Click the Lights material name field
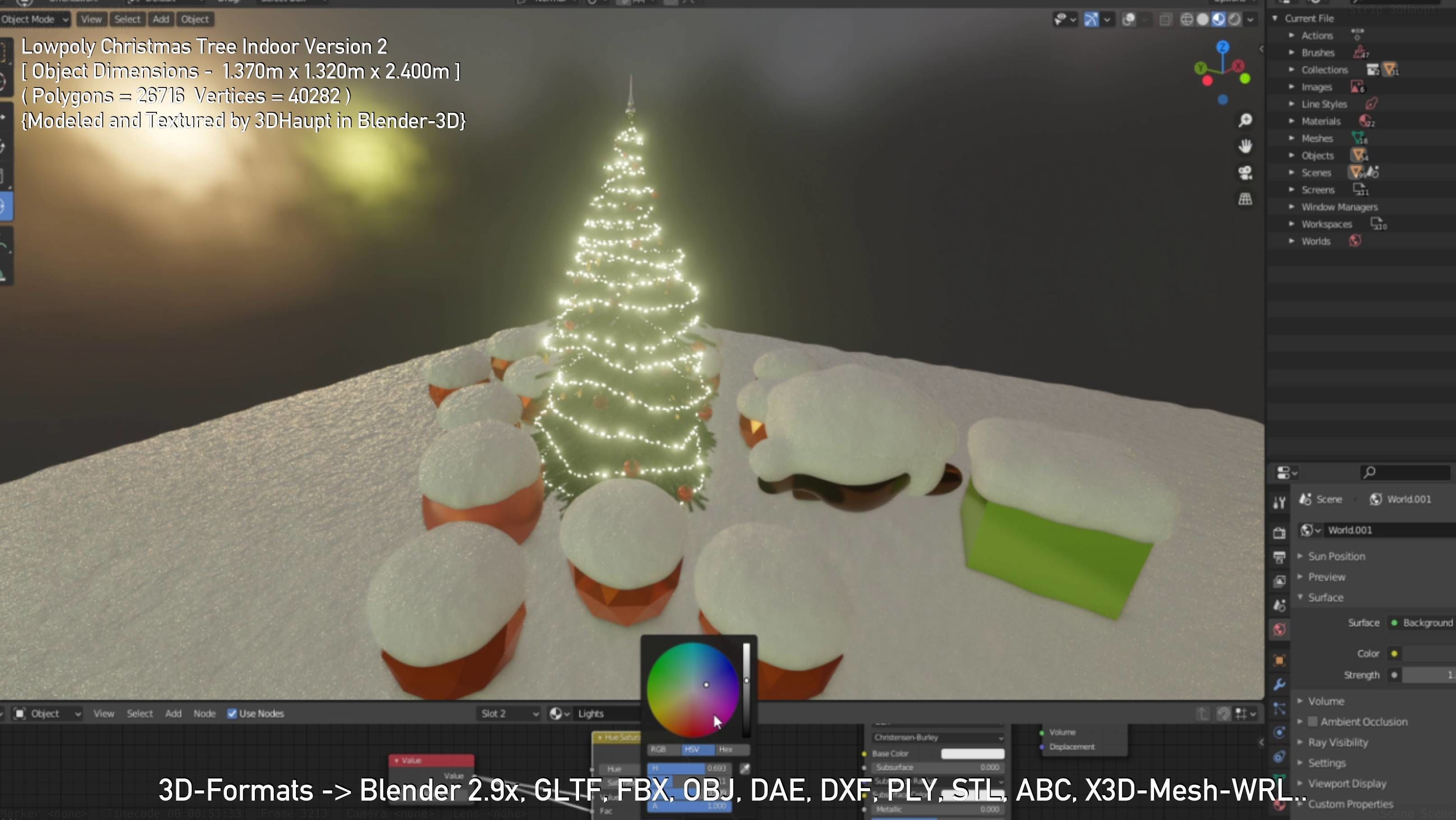This screenshot has height=820, width=1456. [608, 713]
